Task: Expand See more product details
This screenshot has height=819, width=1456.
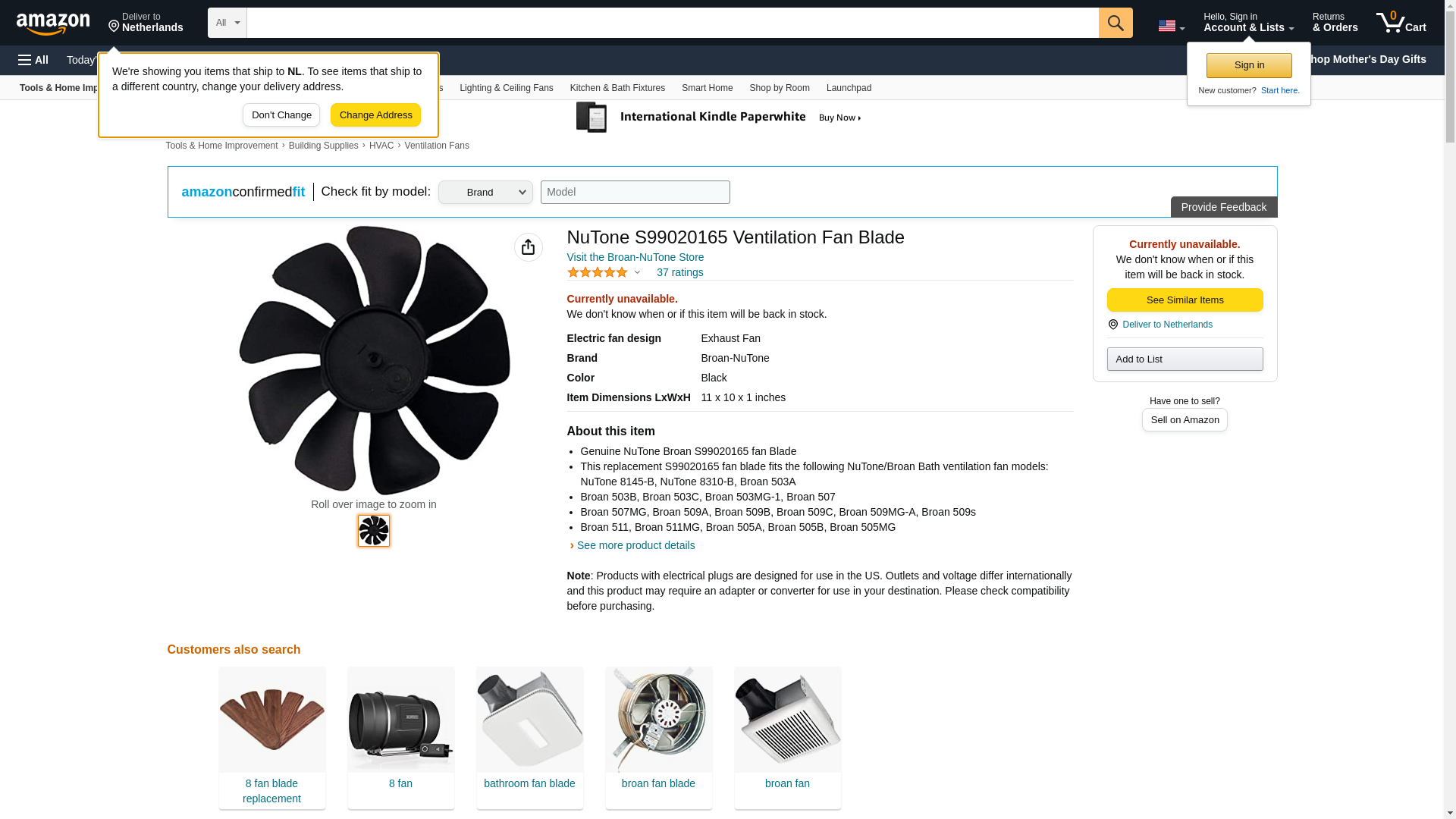Action: tap(635, 545)
